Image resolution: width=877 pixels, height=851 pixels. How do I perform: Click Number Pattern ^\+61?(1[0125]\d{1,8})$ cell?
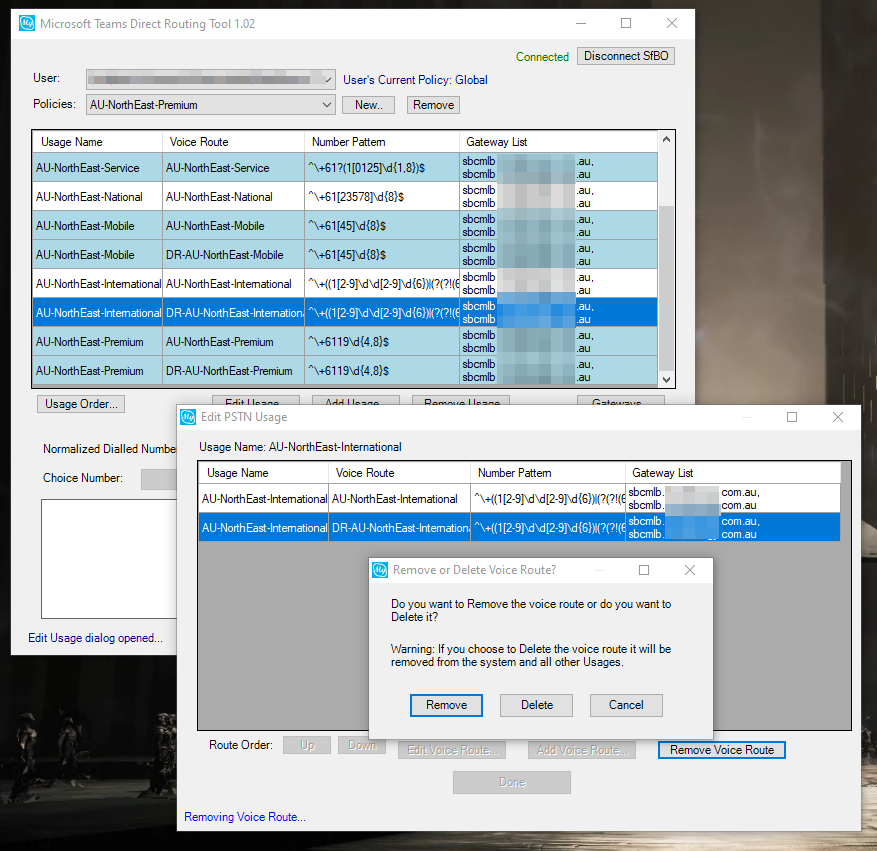pyautogui.click(x=381, y=168)
